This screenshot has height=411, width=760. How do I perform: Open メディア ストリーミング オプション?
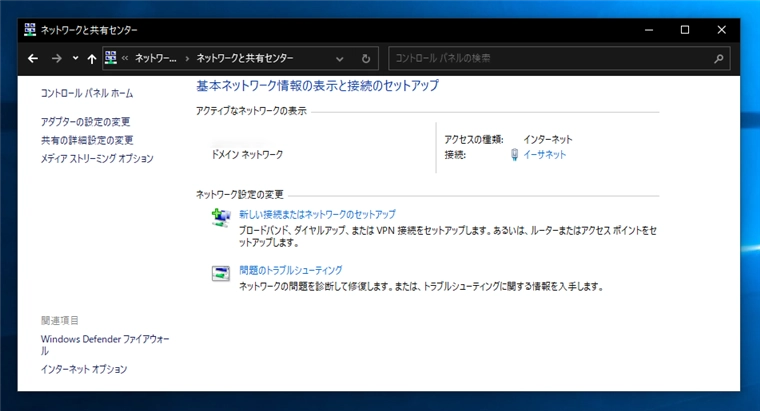pos(97,158)
